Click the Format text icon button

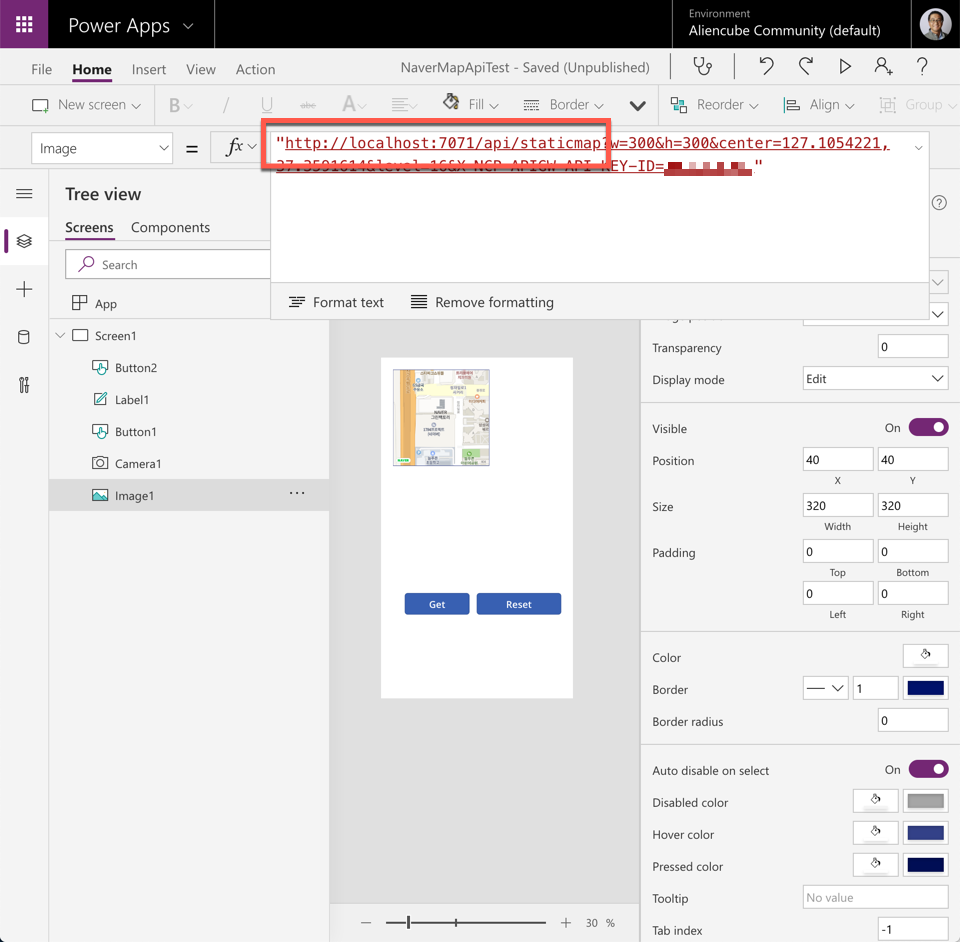pos(336,302)
